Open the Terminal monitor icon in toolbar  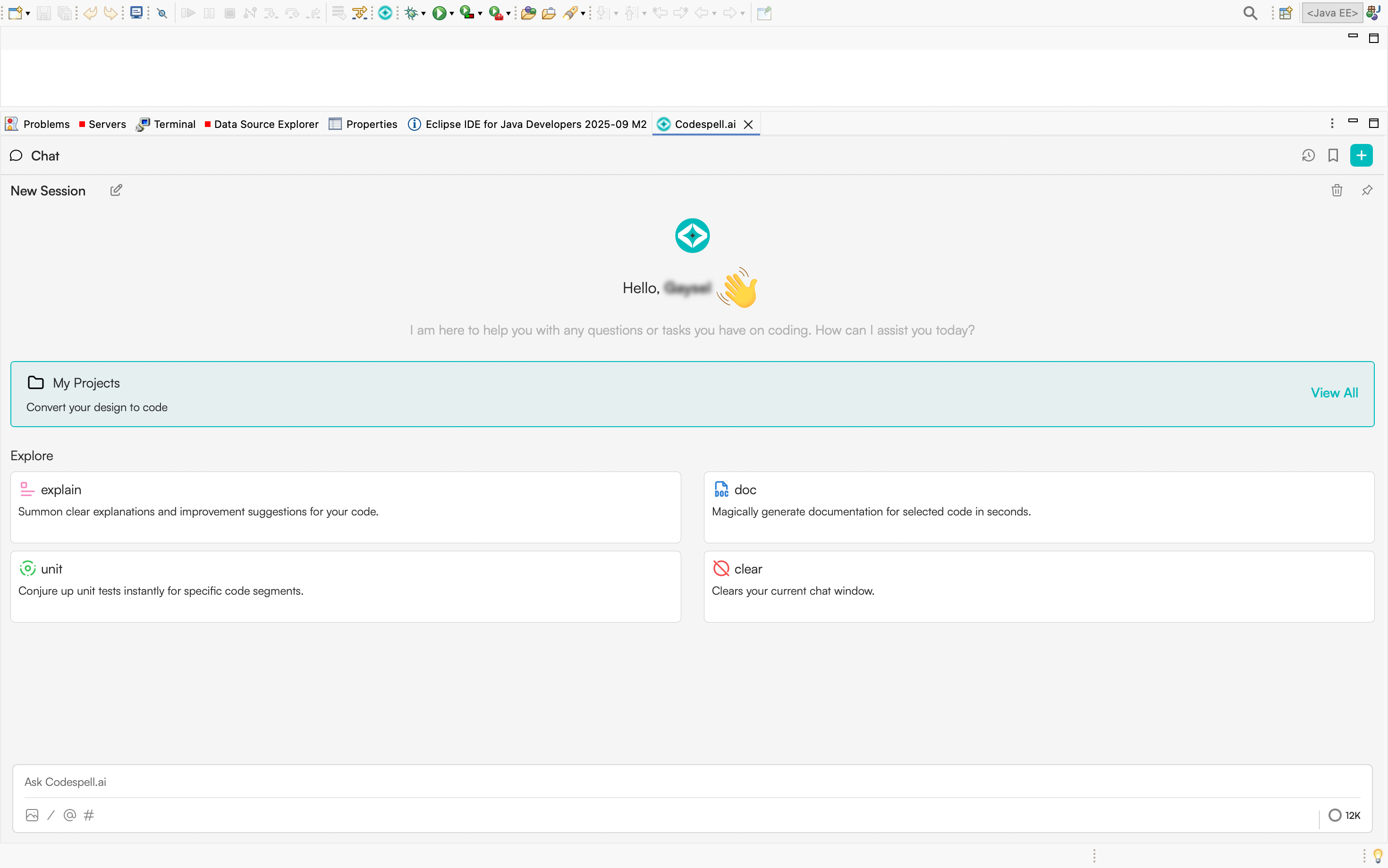click(x=136, y=13)
